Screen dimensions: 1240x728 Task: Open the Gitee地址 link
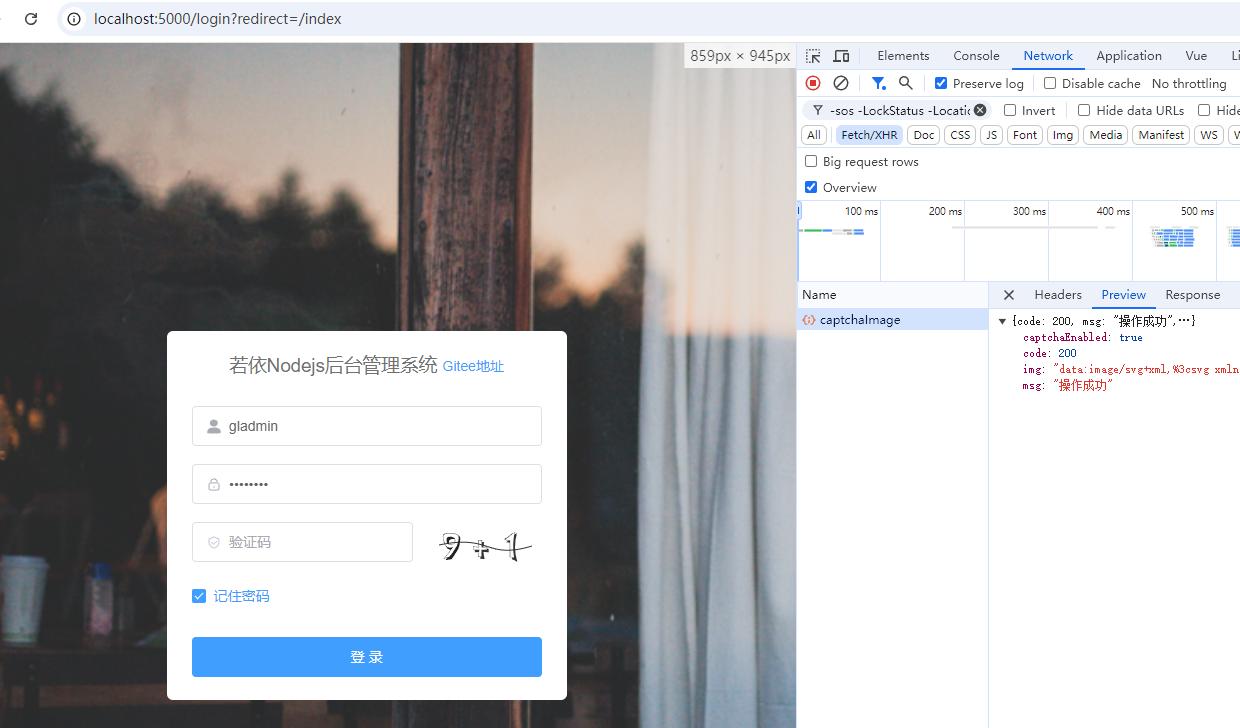point(472,366)
